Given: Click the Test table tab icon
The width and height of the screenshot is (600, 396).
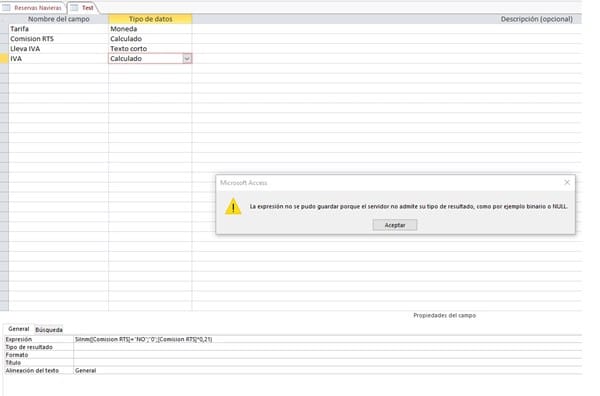Looking at the screenshot, I should point(74,8).
